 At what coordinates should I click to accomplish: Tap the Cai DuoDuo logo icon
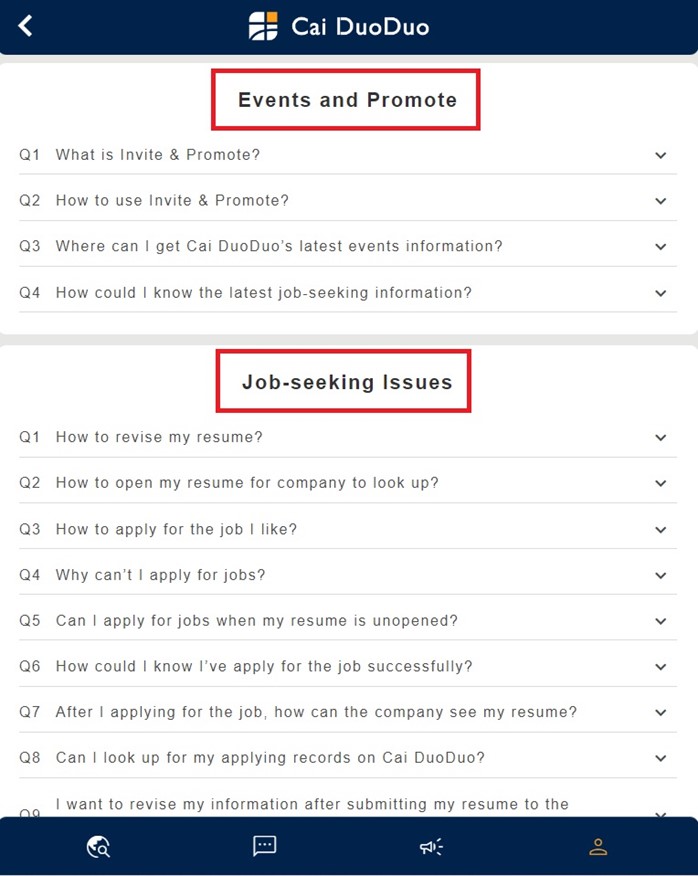click(x=263, y=26)
